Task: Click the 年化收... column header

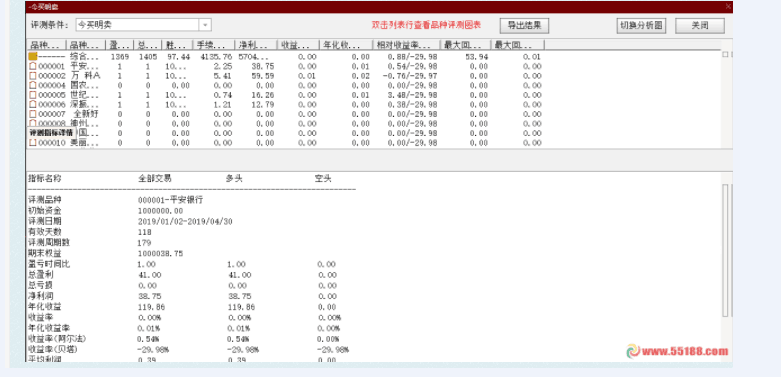Action: click(345, 45)
